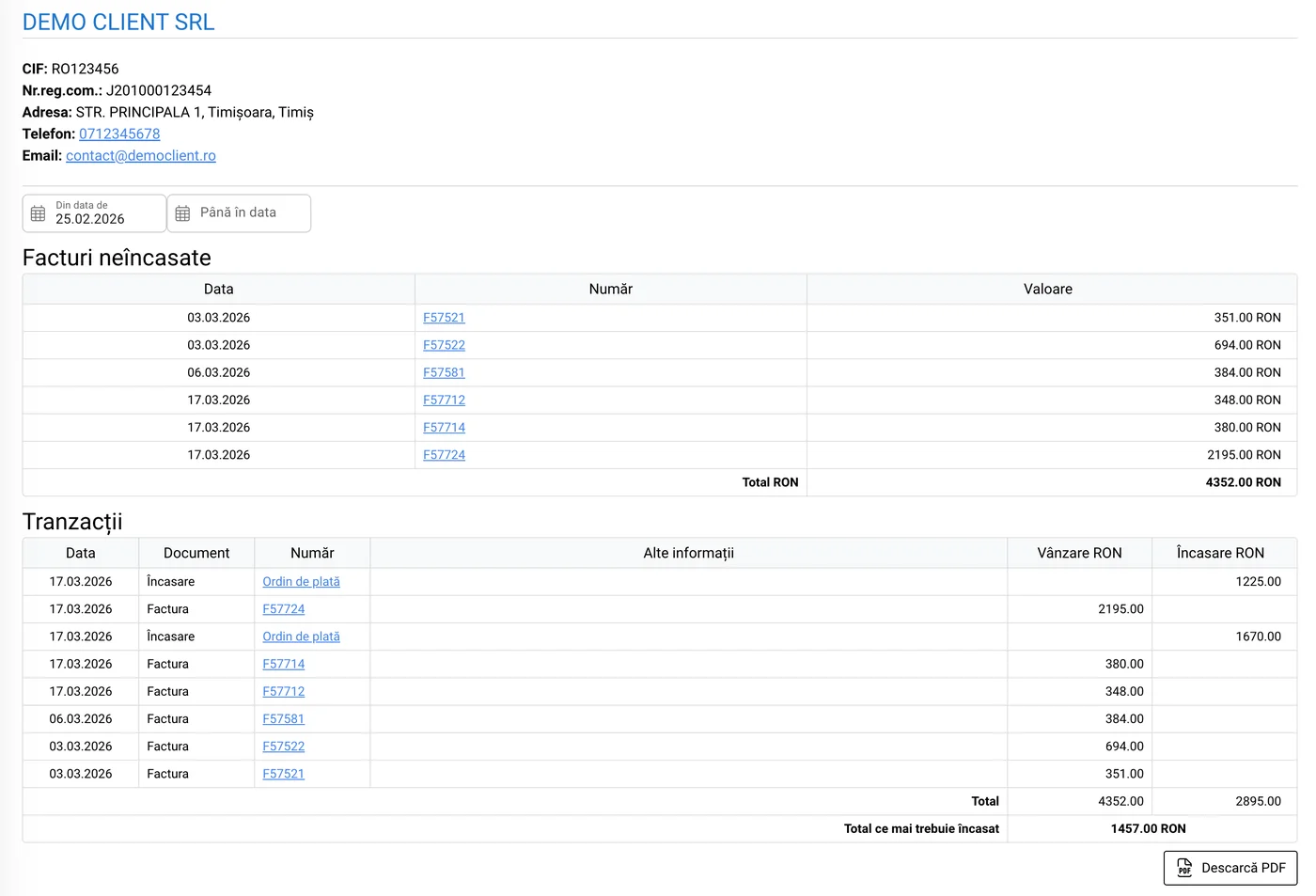View invoice F57712 from unpaid invoices table

click(444, 400)
